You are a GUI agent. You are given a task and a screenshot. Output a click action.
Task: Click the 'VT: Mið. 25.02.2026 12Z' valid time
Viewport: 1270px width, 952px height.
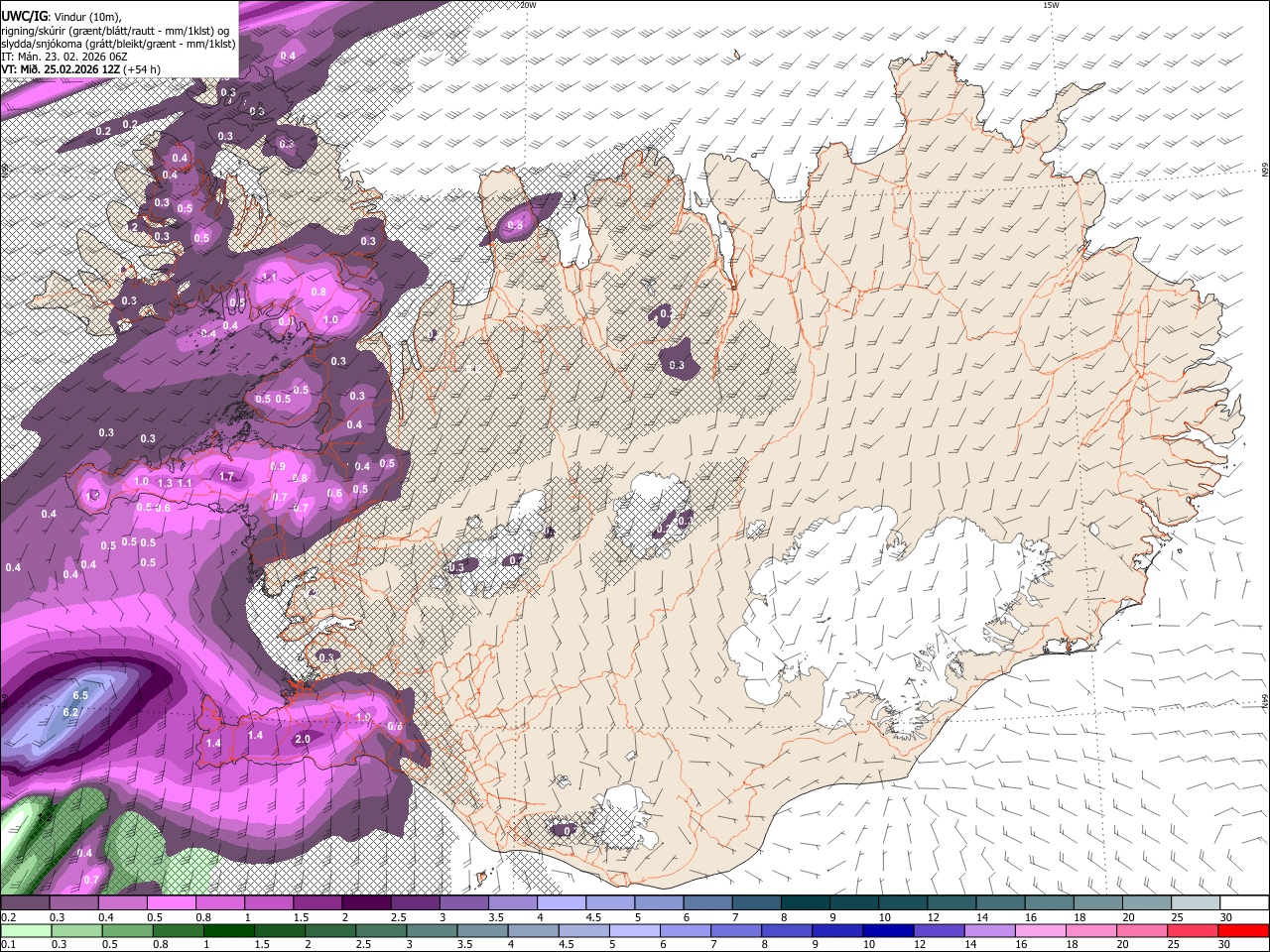click(61, 69)
